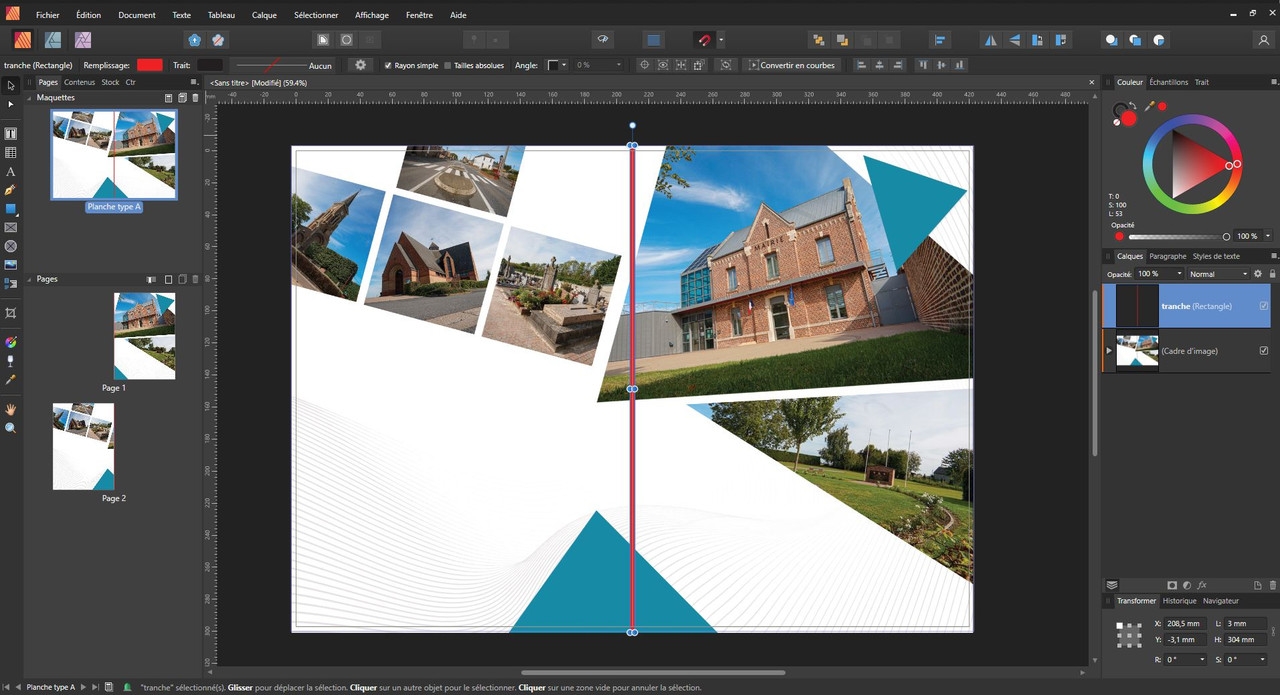The width and height of the screenshot is (1280, 695).
Task: Toggle the Rayon simple checkbox
Action: pyautogui.click(x=388, y=65)
